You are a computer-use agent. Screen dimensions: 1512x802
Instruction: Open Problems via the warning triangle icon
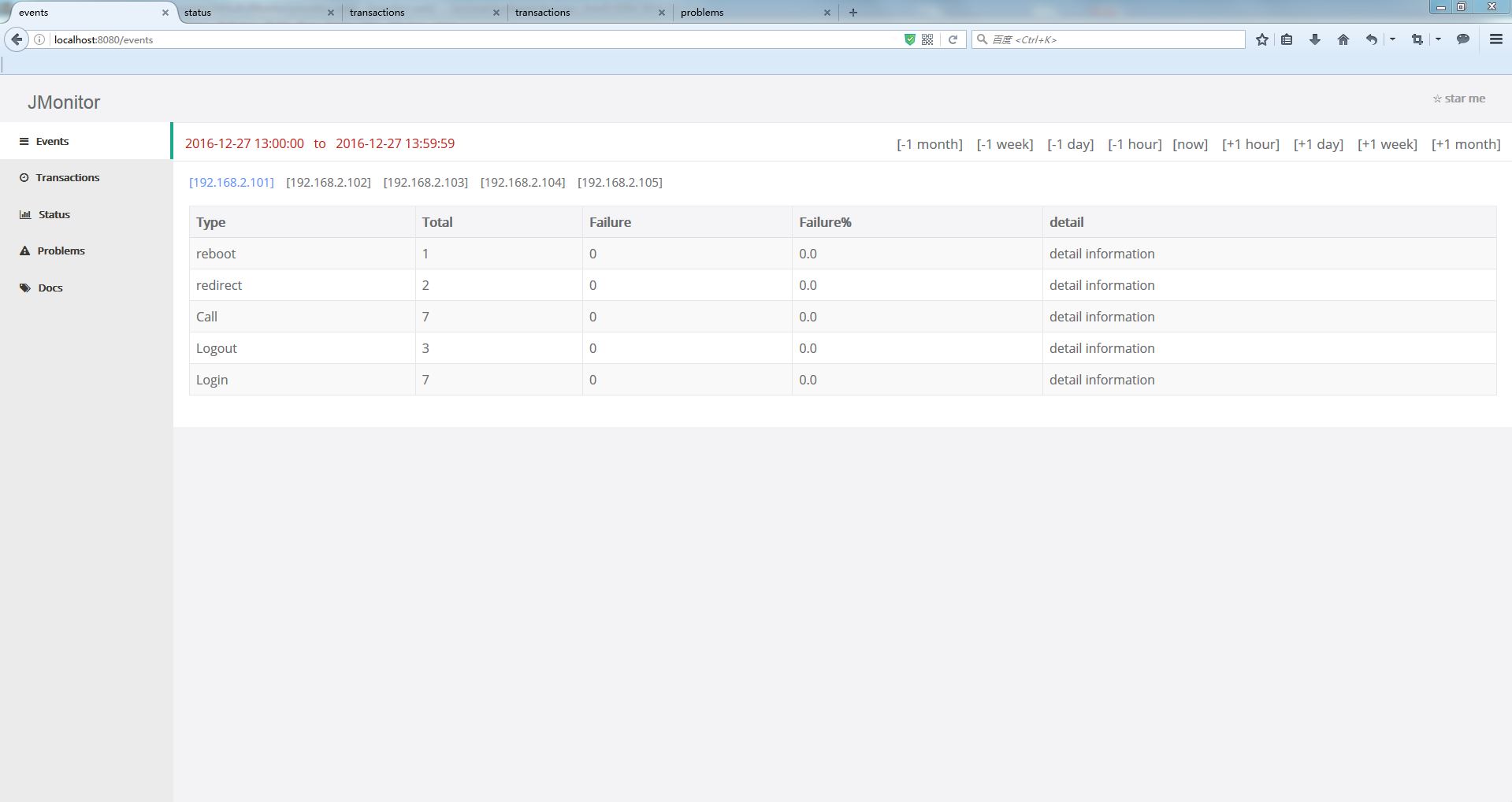24,251
